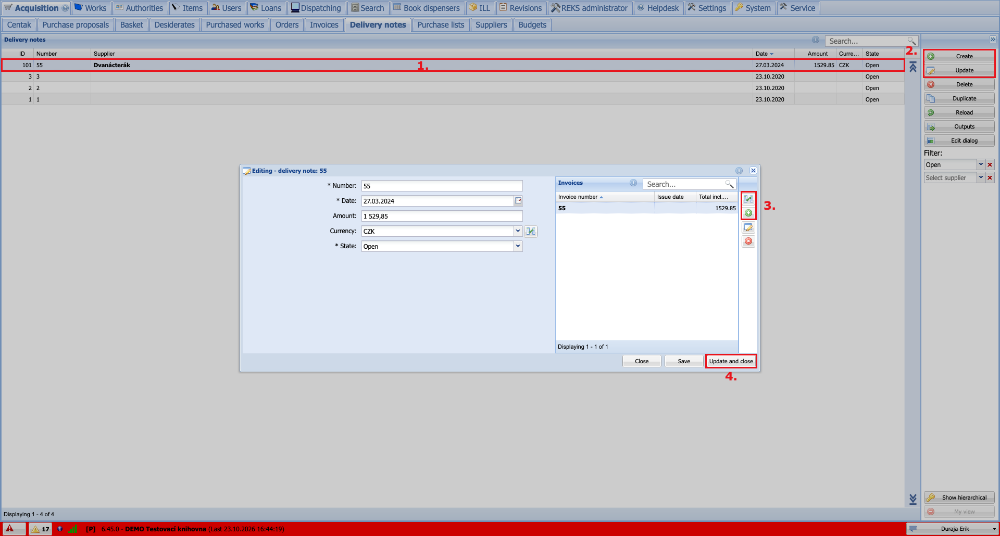
Task: Jump to last record with double-down arrow
Action: 913,498
